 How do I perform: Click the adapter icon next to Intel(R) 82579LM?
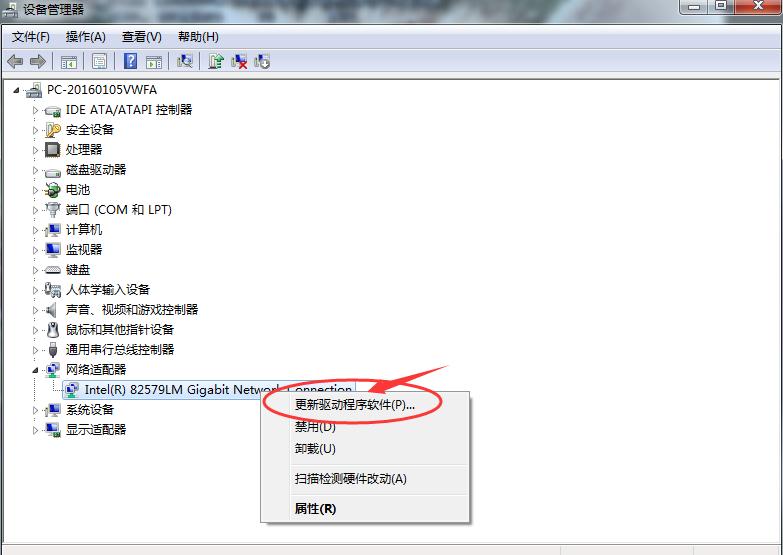pyautogui.click(x=72, y=390)
